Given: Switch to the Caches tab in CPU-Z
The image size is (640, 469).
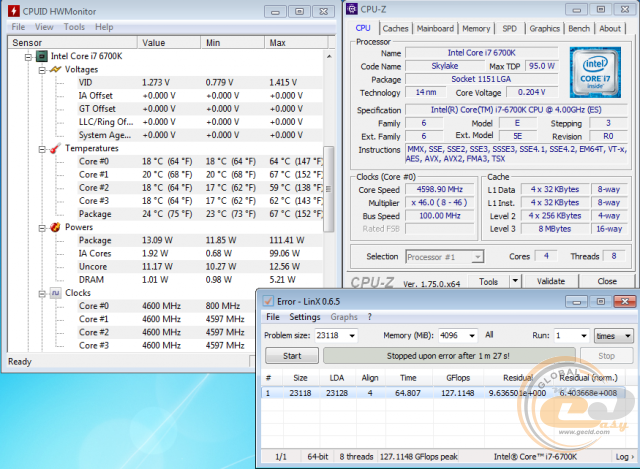Looking at the screenshot, I should pos(395,29).
